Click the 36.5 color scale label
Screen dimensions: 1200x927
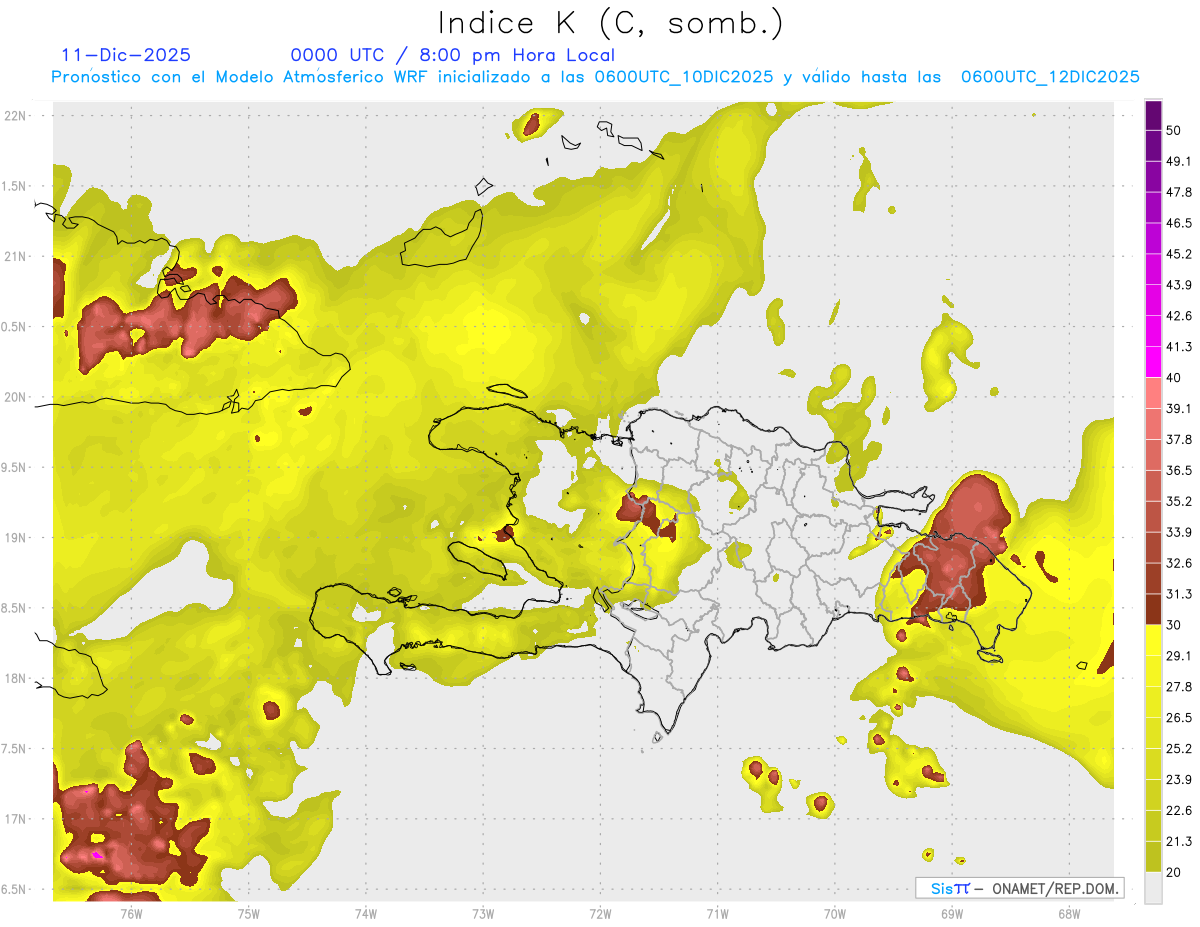click(1179, 471)
